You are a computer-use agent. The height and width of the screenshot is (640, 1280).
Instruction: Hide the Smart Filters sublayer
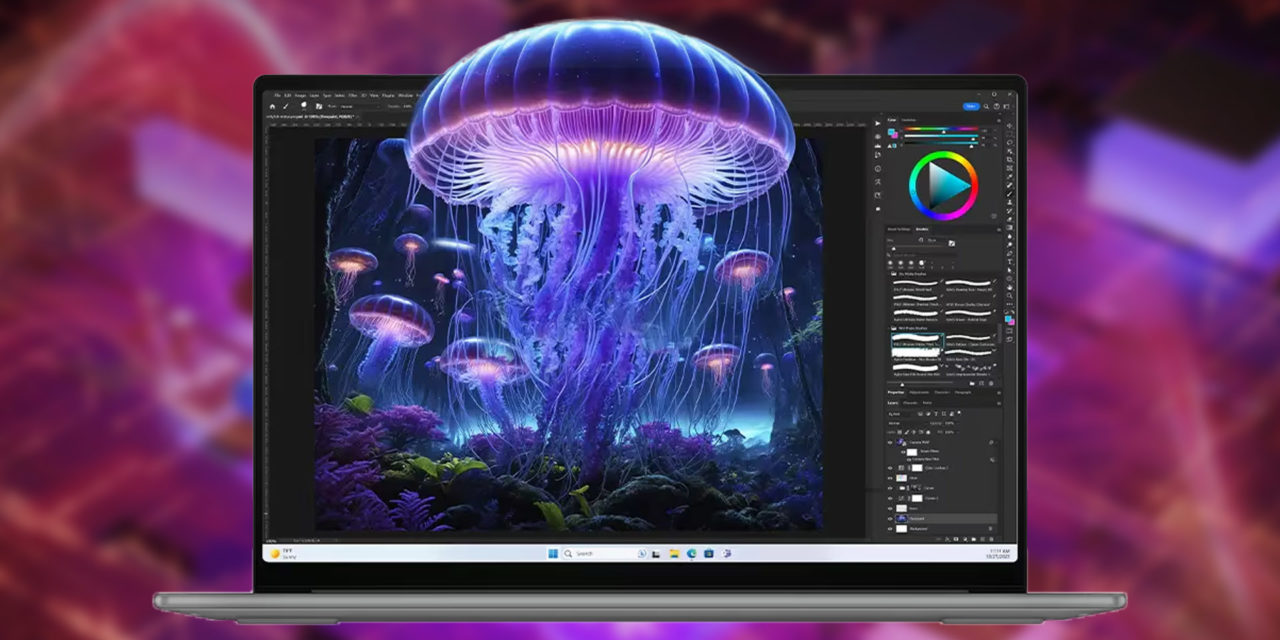[903, 452]
